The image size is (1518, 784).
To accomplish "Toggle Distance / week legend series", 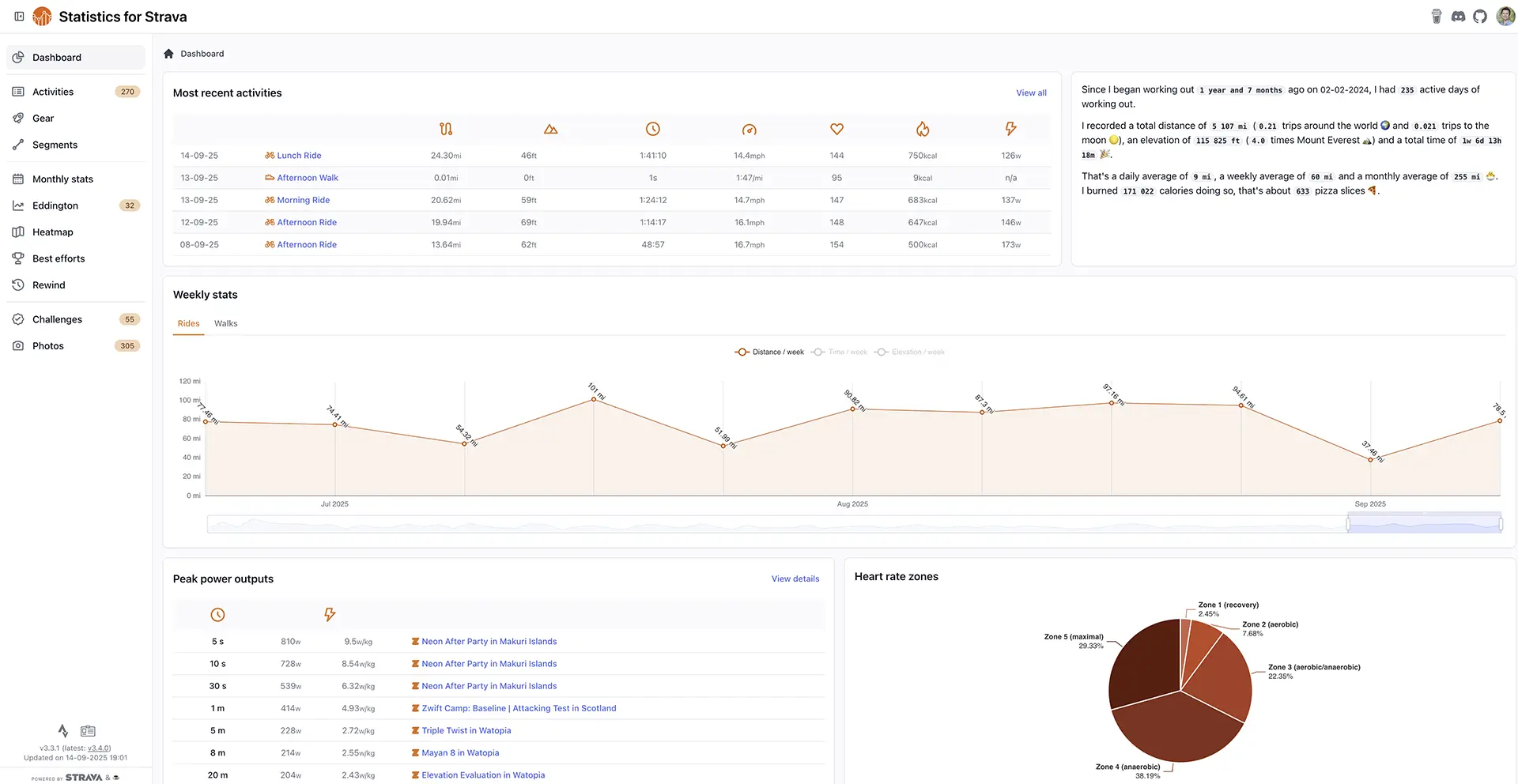I will [769, 352].
